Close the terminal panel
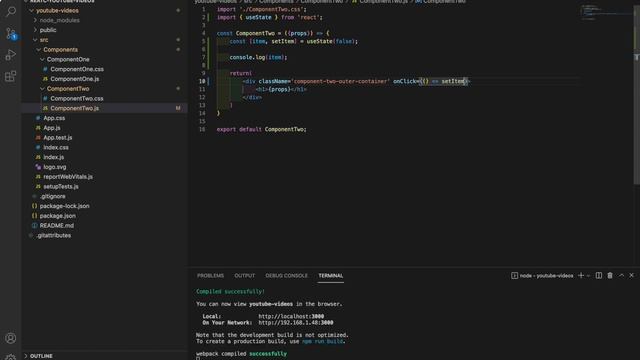The height and width of the screenshot is (360, 640). point(631,276)
